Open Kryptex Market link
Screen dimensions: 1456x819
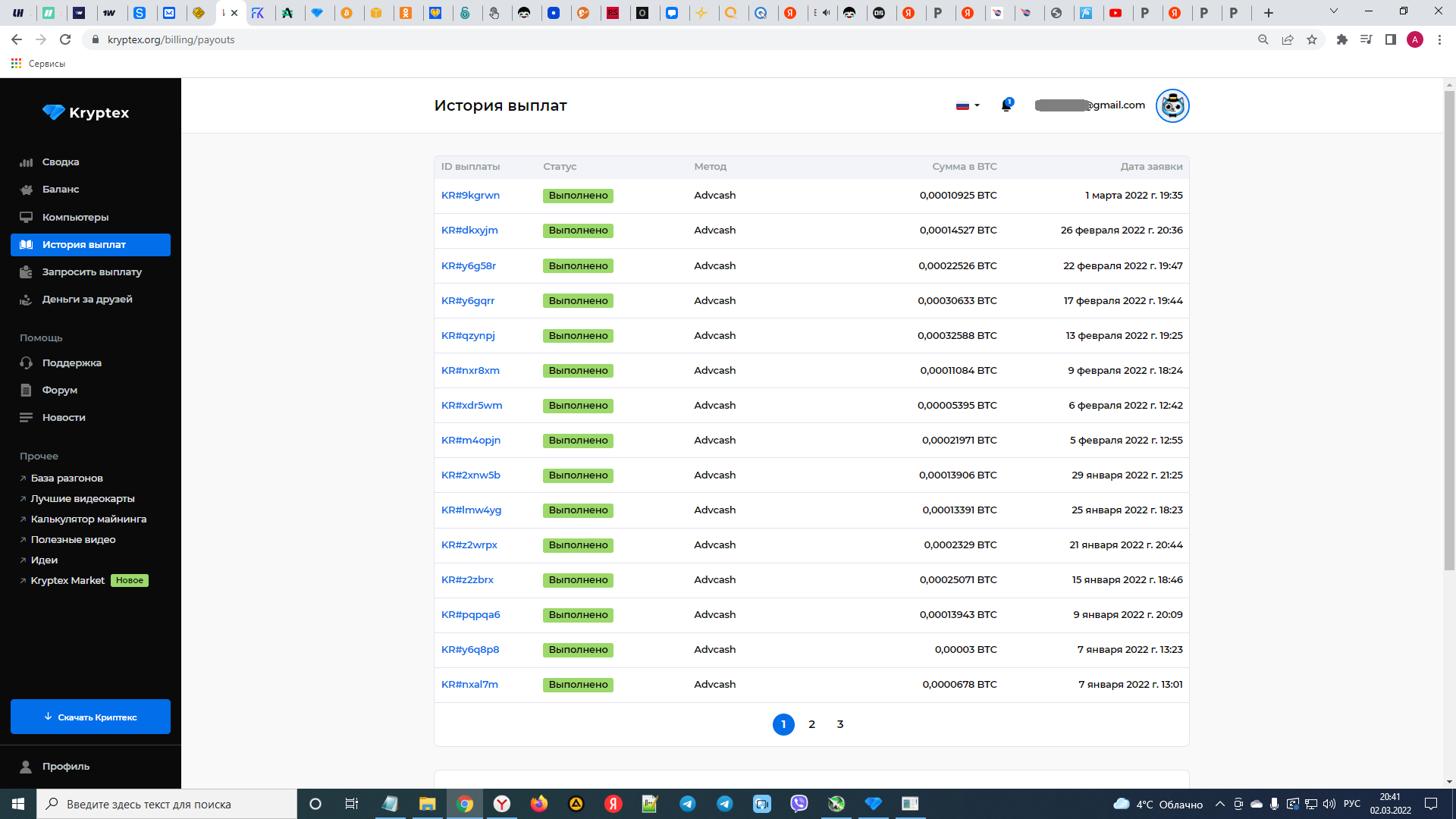tap(67, 580)
